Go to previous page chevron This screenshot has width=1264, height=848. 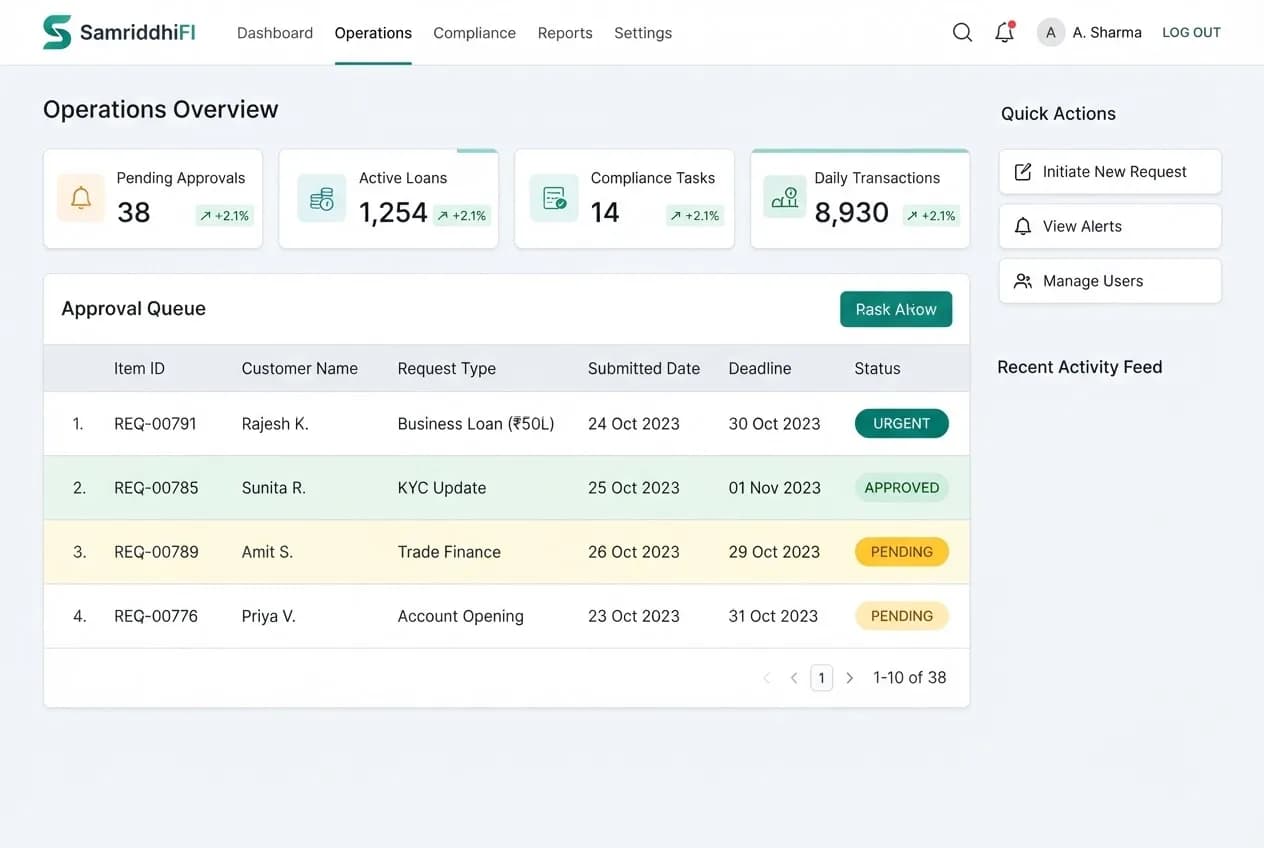tap(794, 678)
